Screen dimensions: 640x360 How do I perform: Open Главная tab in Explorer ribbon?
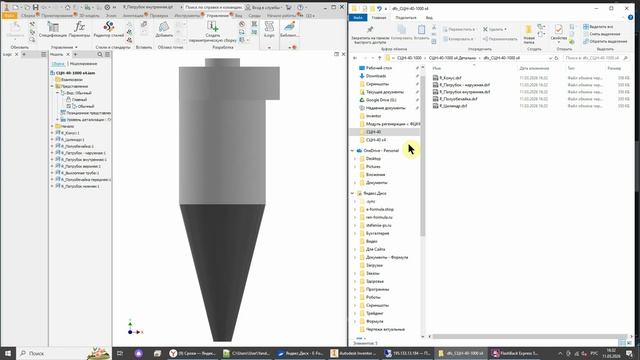[x=379, y=18]
